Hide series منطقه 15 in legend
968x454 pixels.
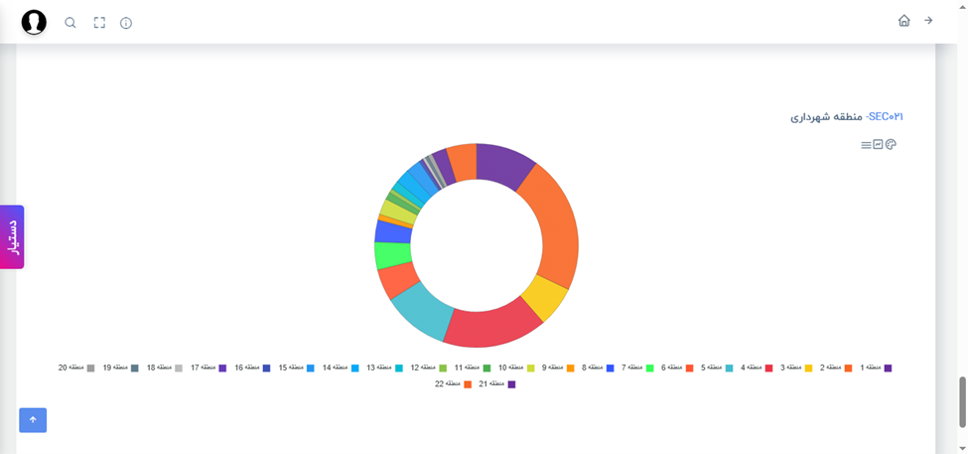click(297, 368)
